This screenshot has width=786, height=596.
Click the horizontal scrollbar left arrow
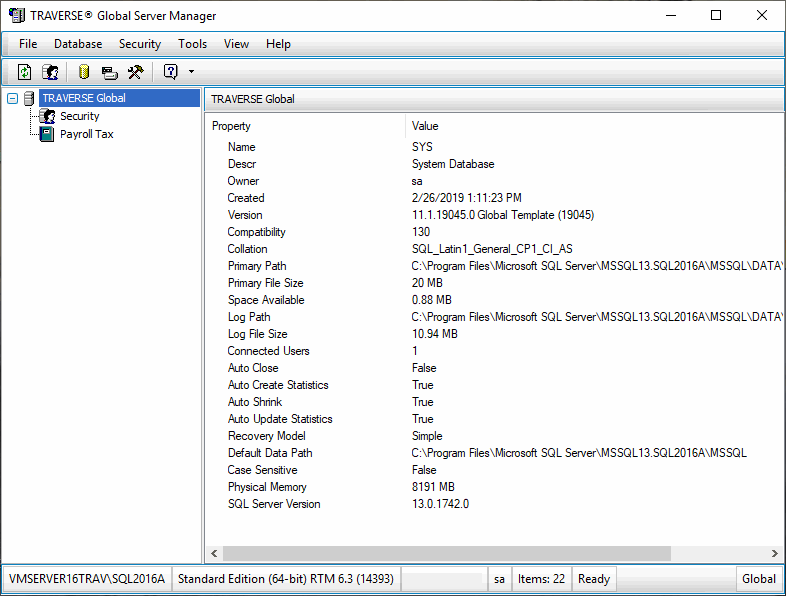tap(214, 553)
